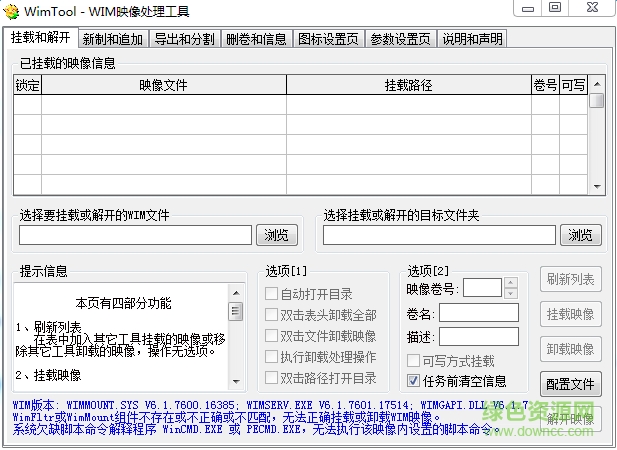Click the 锁定 column header

28,85
